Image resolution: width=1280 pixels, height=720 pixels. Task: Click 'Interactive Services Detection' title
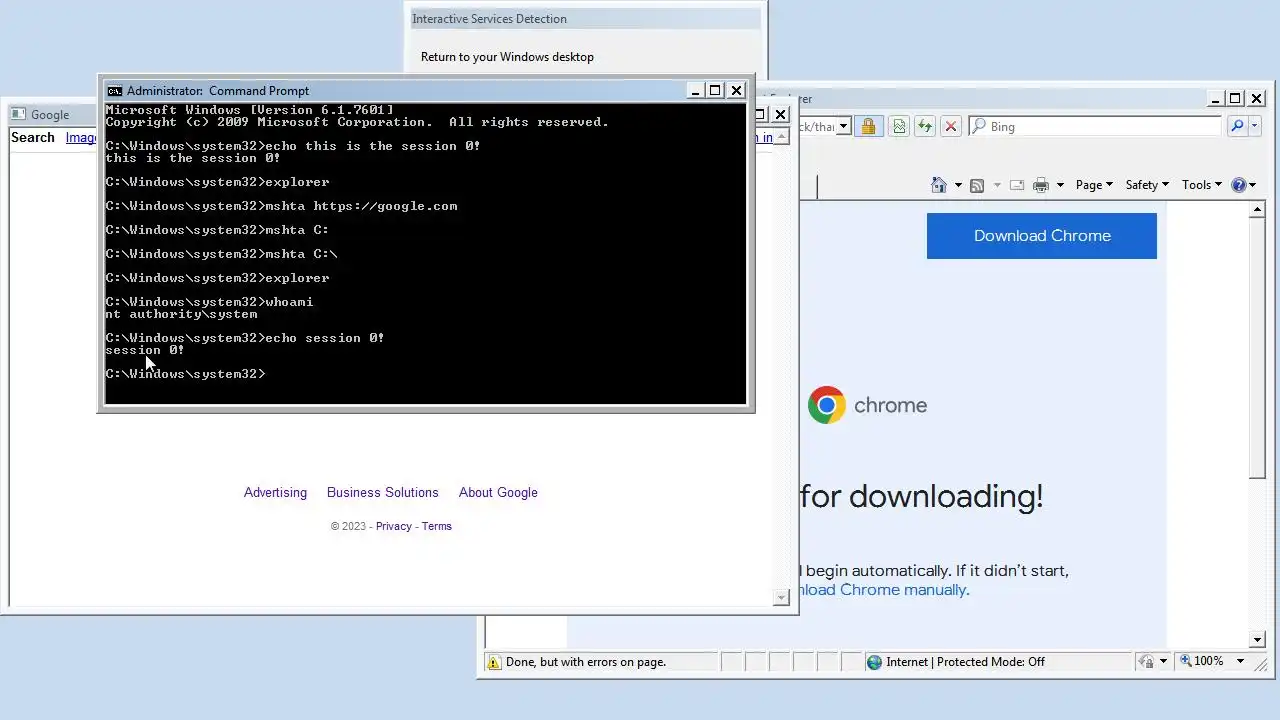click(489, 19)
